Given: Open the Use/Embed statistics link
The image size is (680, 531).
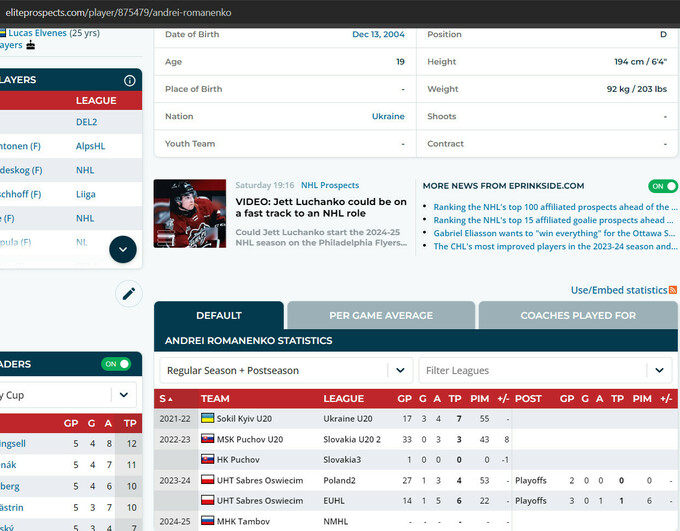Looking at the screenshot, I should pyautogui.click(x=618, y=290).
